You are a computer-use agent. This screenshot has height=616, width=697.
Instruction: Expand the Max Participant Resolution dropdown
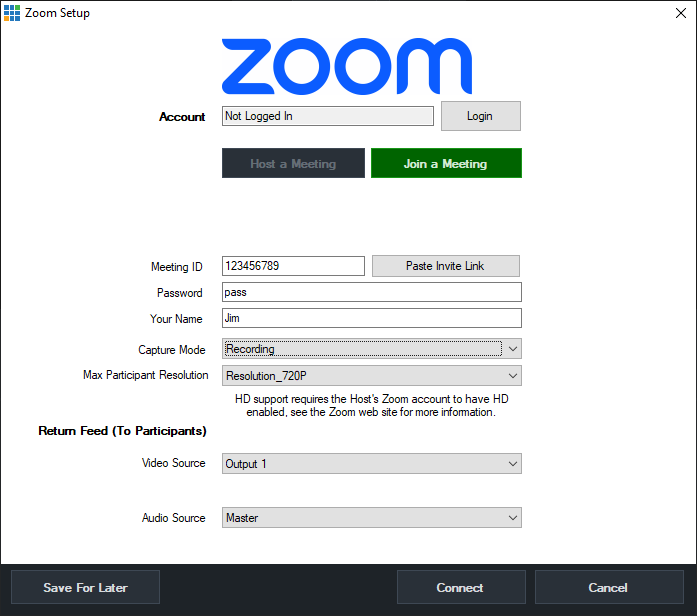tap(371, 376)
